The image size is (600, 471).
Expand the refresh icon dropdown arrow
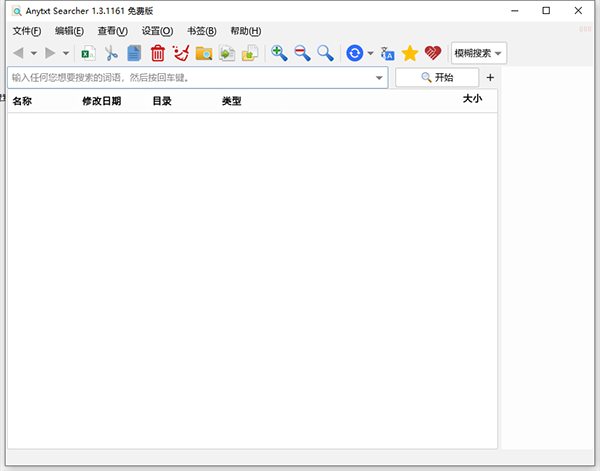point(370,54)
